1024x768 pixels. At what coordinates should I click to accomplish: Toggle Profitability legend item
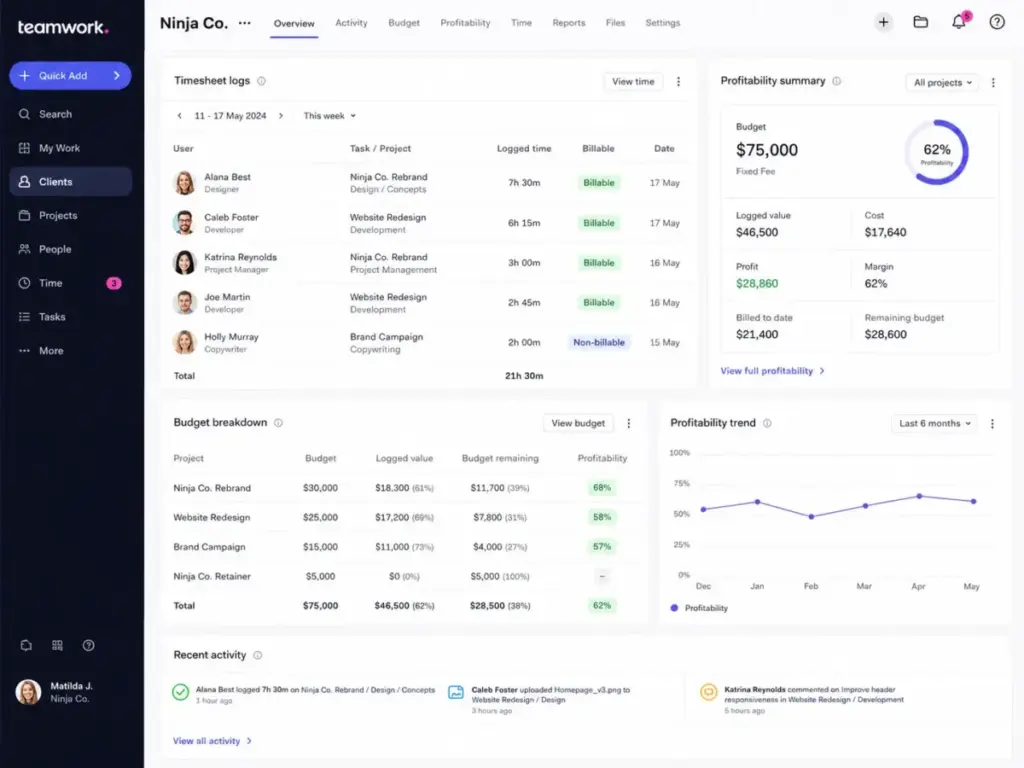pos(699,608)
